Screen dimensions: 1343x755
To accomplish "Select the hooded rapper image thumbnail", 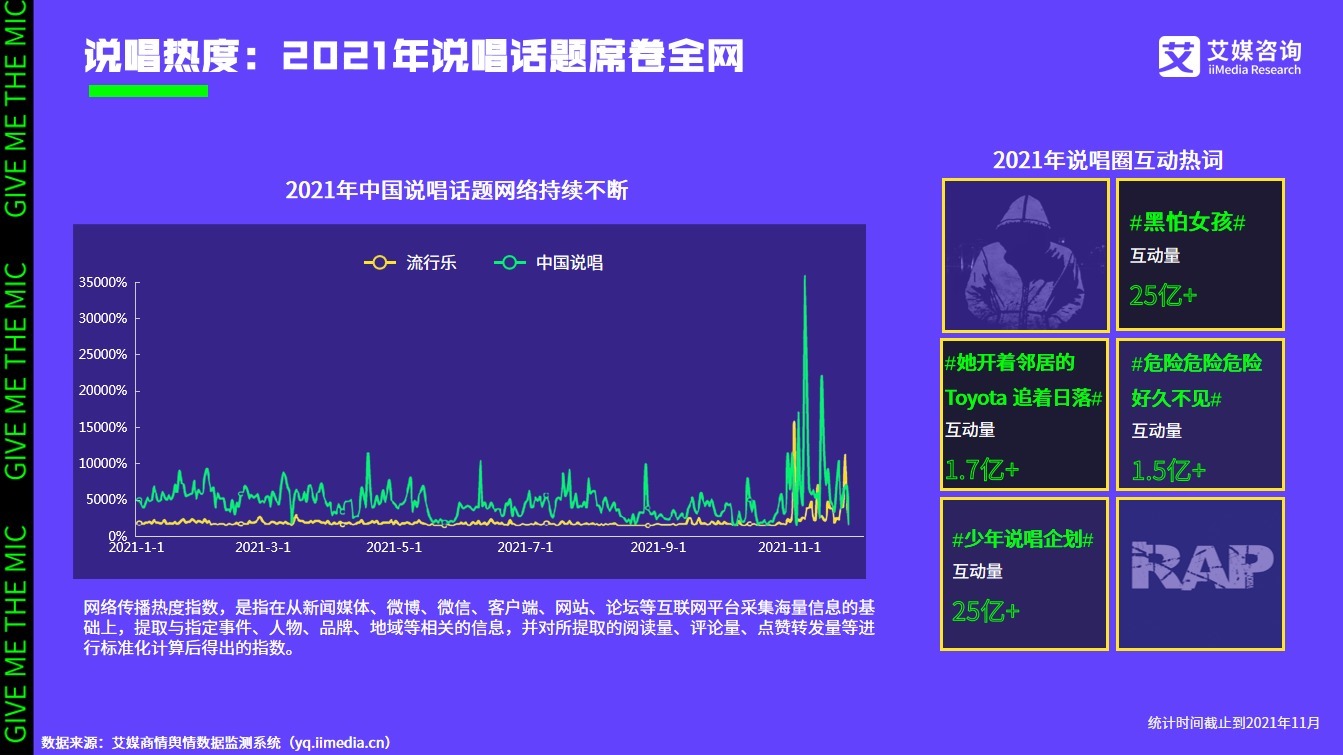I will [x=1024, y=254].
